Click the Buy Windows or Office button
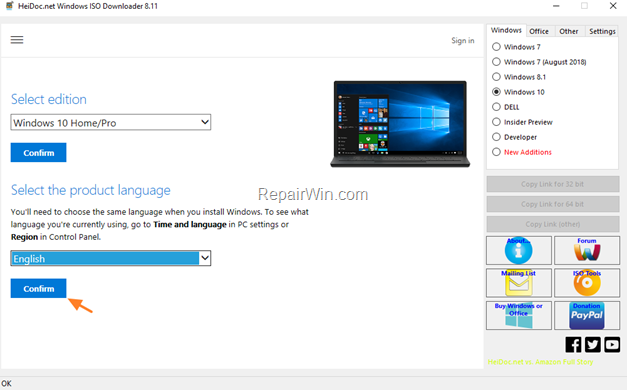Screen dimensions: 627x390 [519, 316]
